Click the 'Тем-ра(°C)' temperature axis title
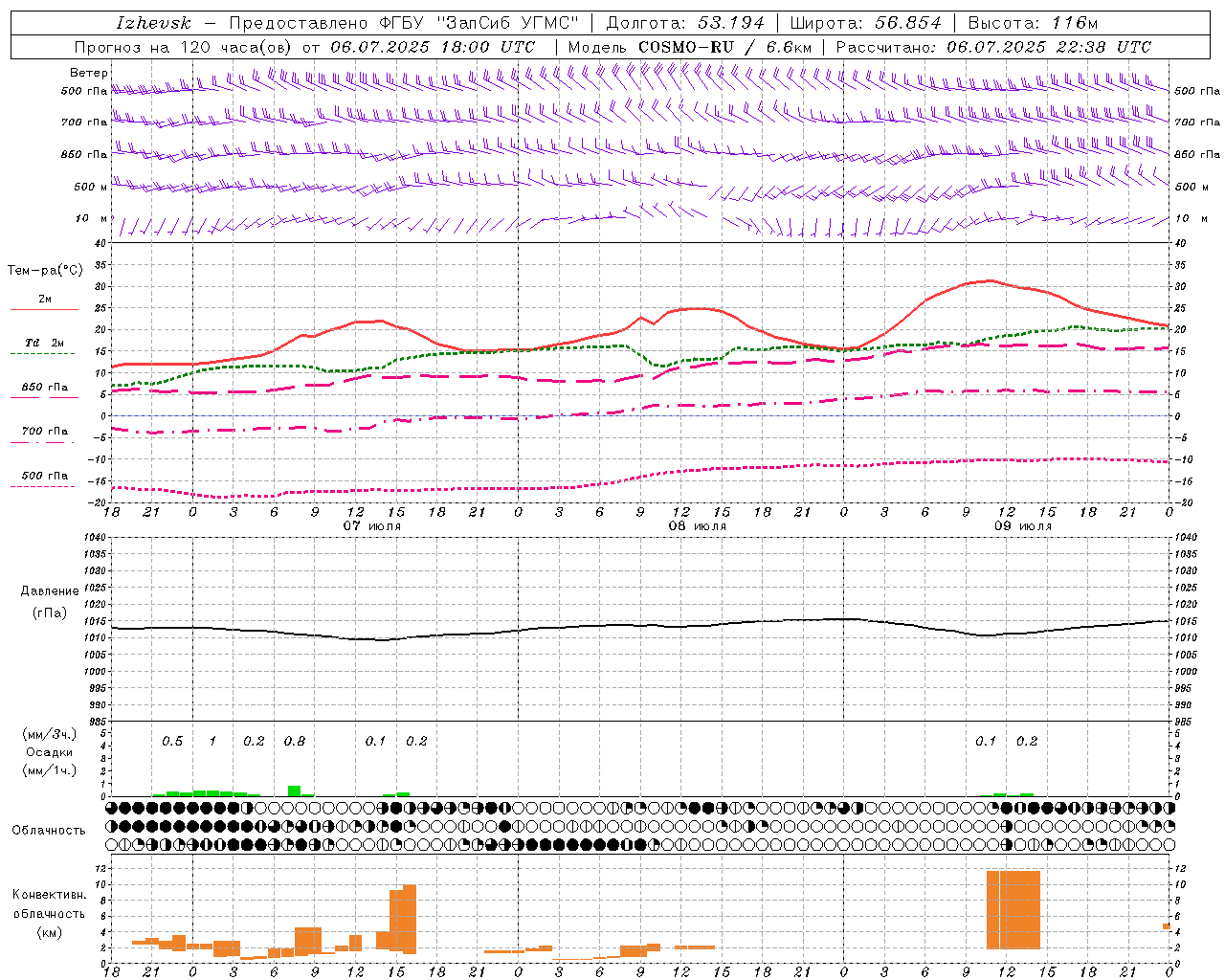Screen dimensions: 1225x980 pos(45,271)
